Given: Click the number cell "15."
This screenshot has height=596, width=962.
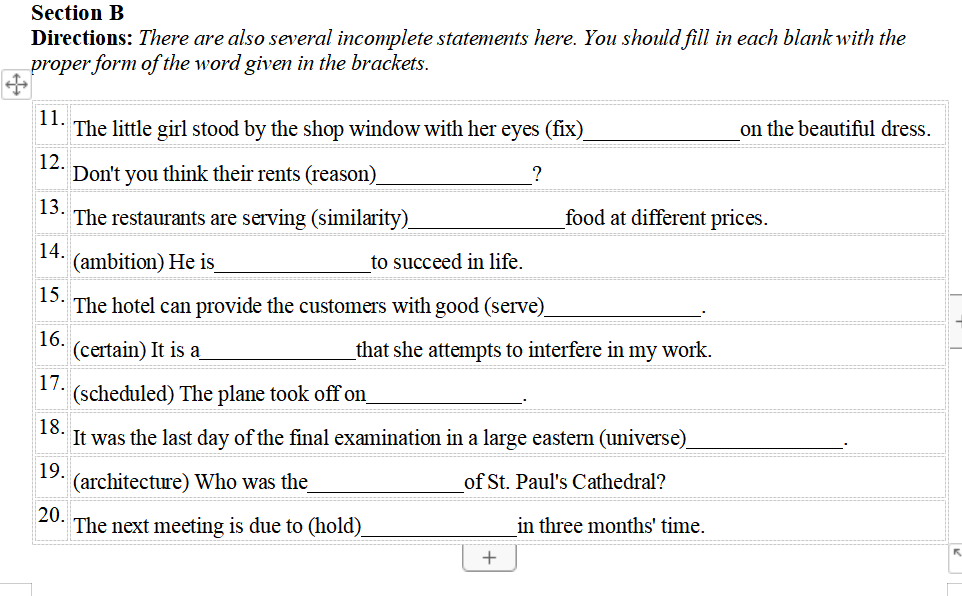Looking at the screenshot, I should tap(51, 294).
